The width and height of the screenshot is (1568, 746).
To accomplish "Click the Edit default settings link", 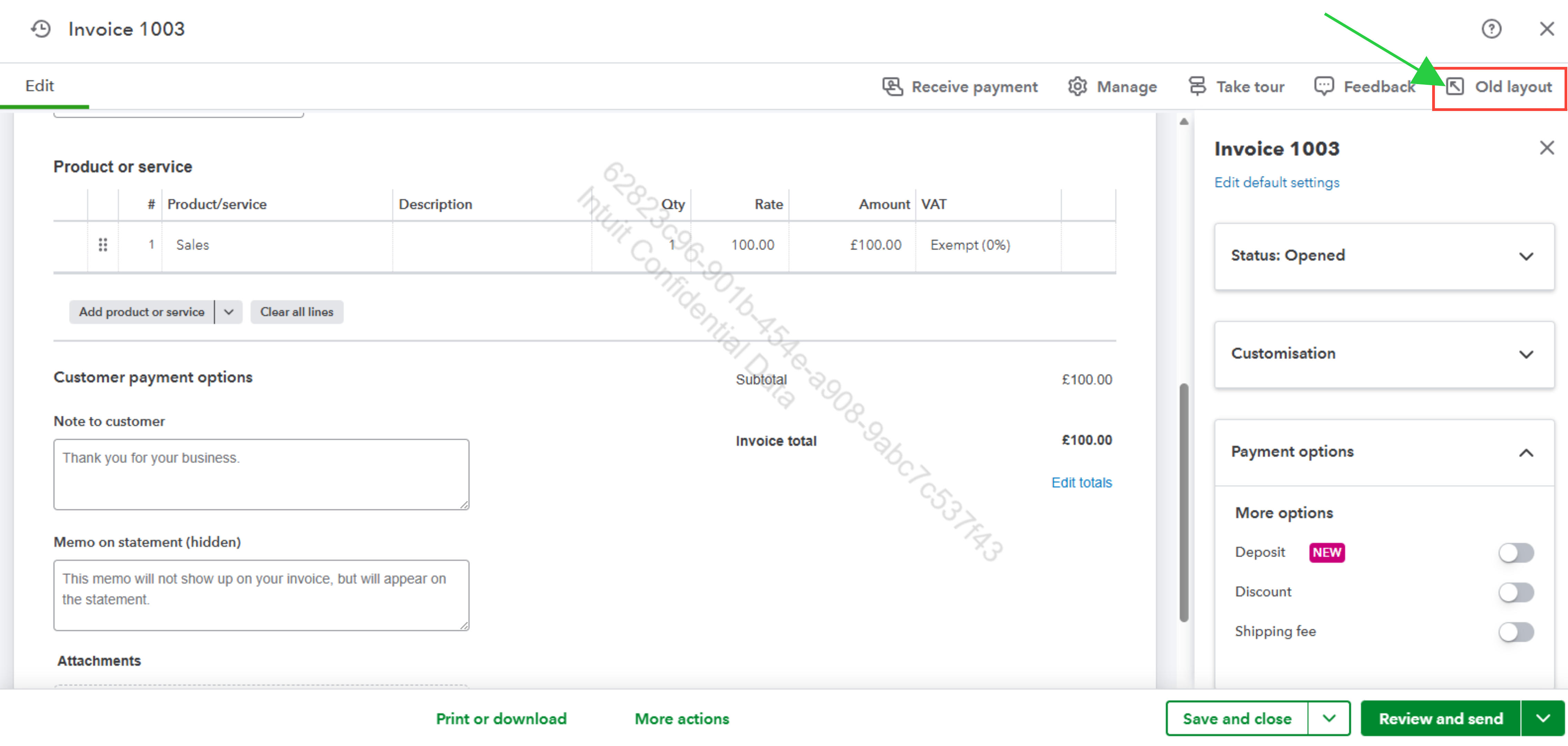I will [x=1276, y=183].
